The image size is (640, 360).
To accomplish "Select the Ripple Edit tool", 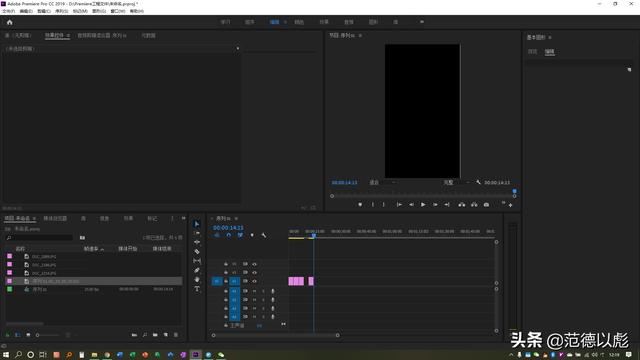I will 197,242.
